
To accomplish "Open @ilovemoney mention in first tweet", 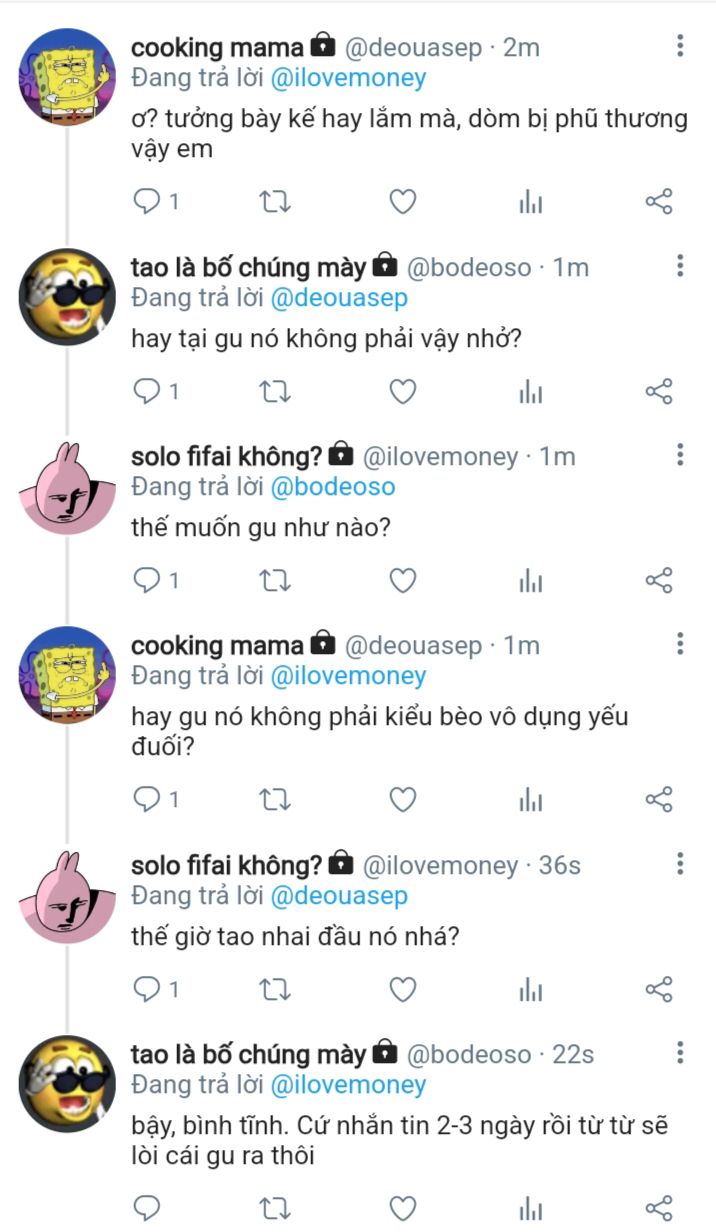I will coord(348,78).
